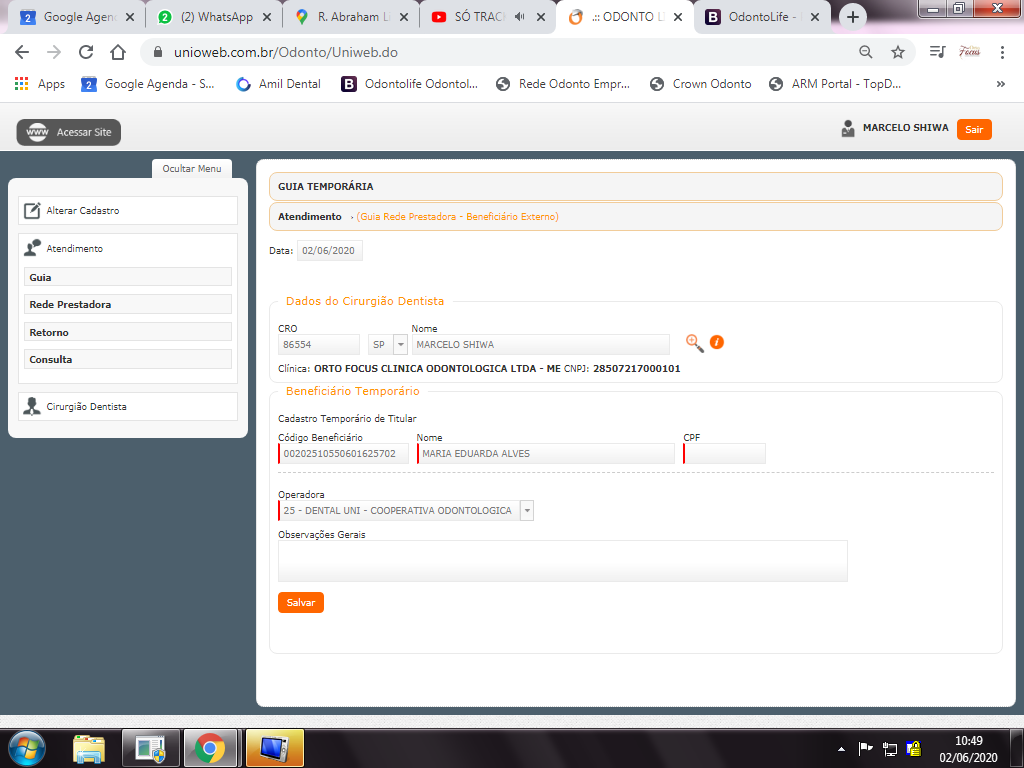Open the Apps bookmark shortcut

click(x=40, y=84)
